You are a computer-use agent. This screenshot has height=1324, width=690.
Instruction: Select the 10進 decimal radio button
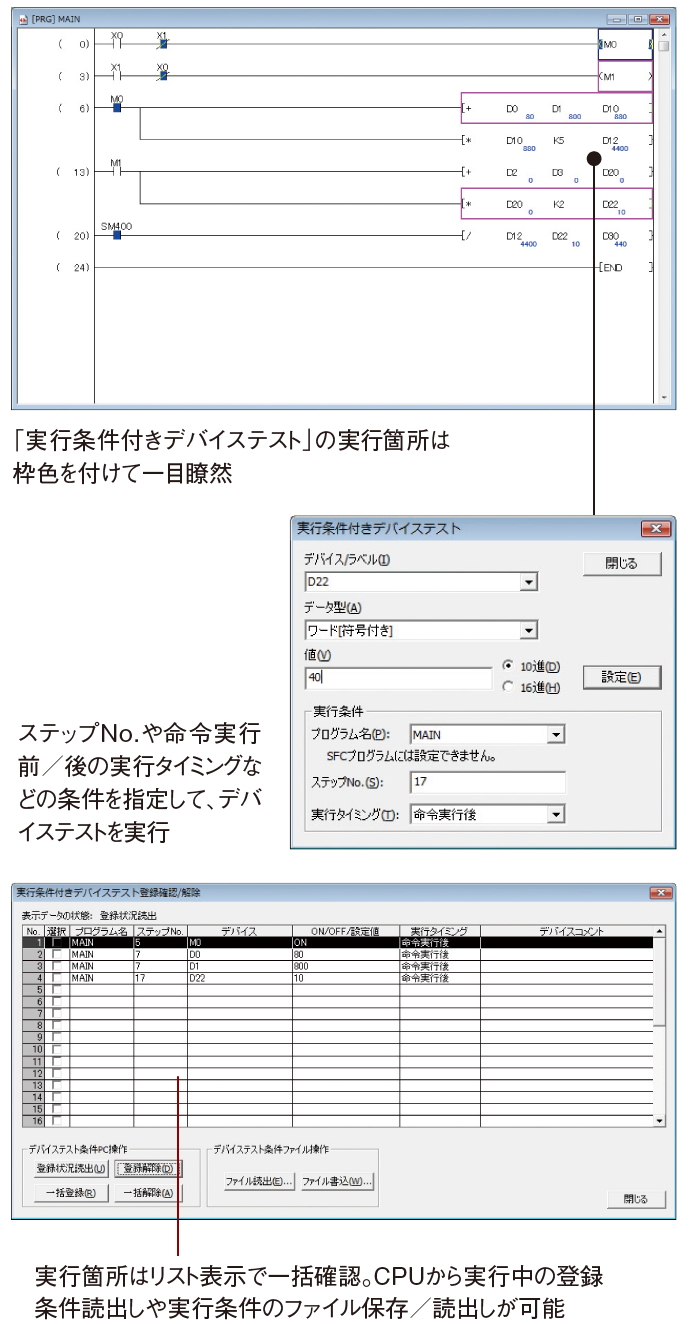[x=508, y=666]
